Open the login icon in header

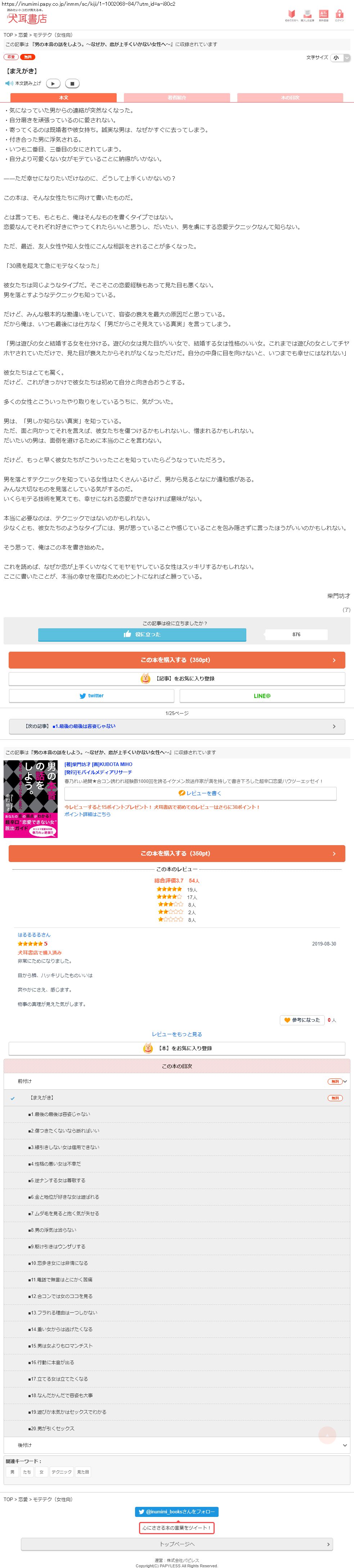(x=339, y=16)
